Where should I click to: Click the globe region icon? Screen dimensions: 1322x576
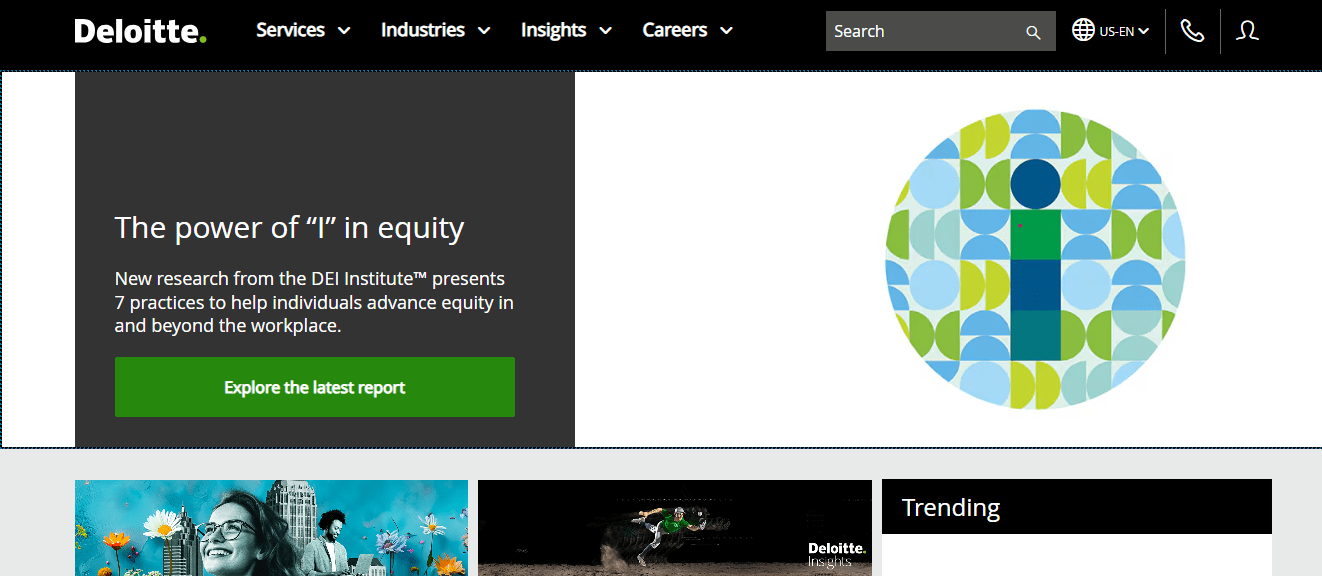(1084, 30)
